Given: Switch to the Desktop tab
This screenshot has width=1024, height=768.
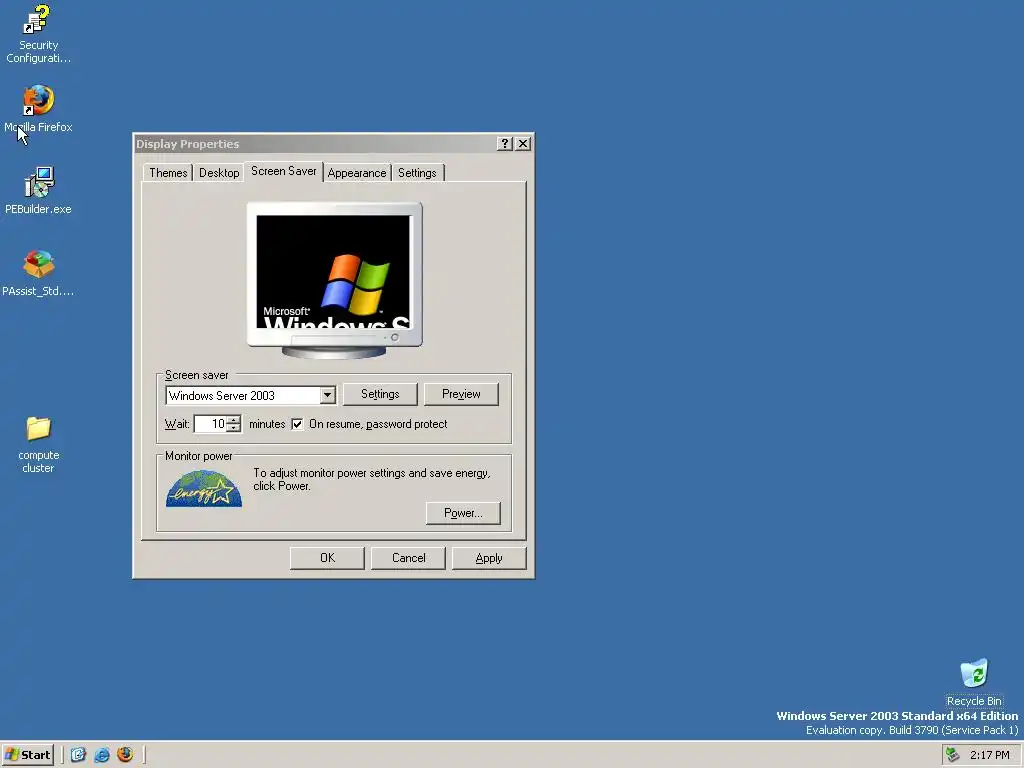Looking at the screenshot, I should (219, 173).
